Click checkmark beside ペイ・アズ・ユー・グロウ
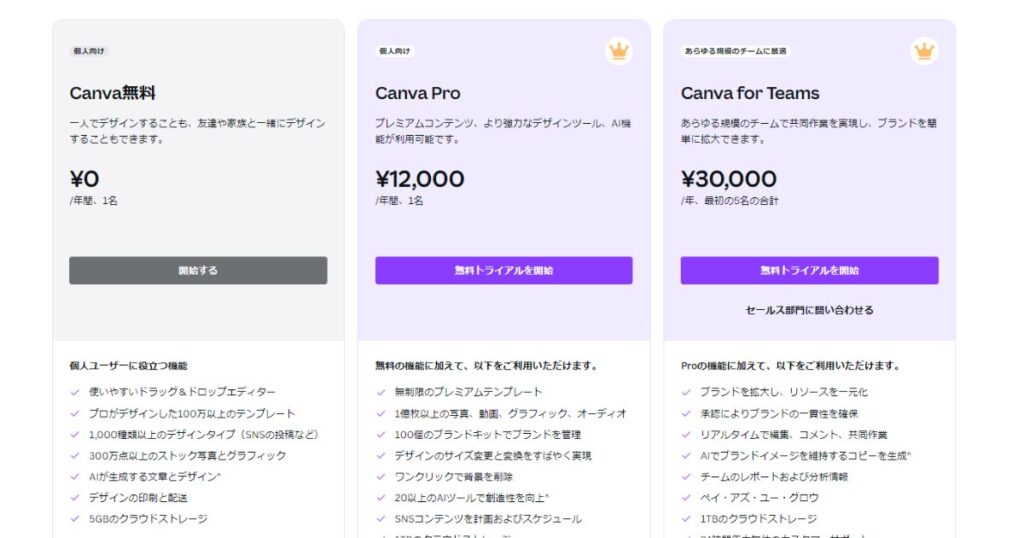Screen dimensions: 1024x538 coord(687,497)
